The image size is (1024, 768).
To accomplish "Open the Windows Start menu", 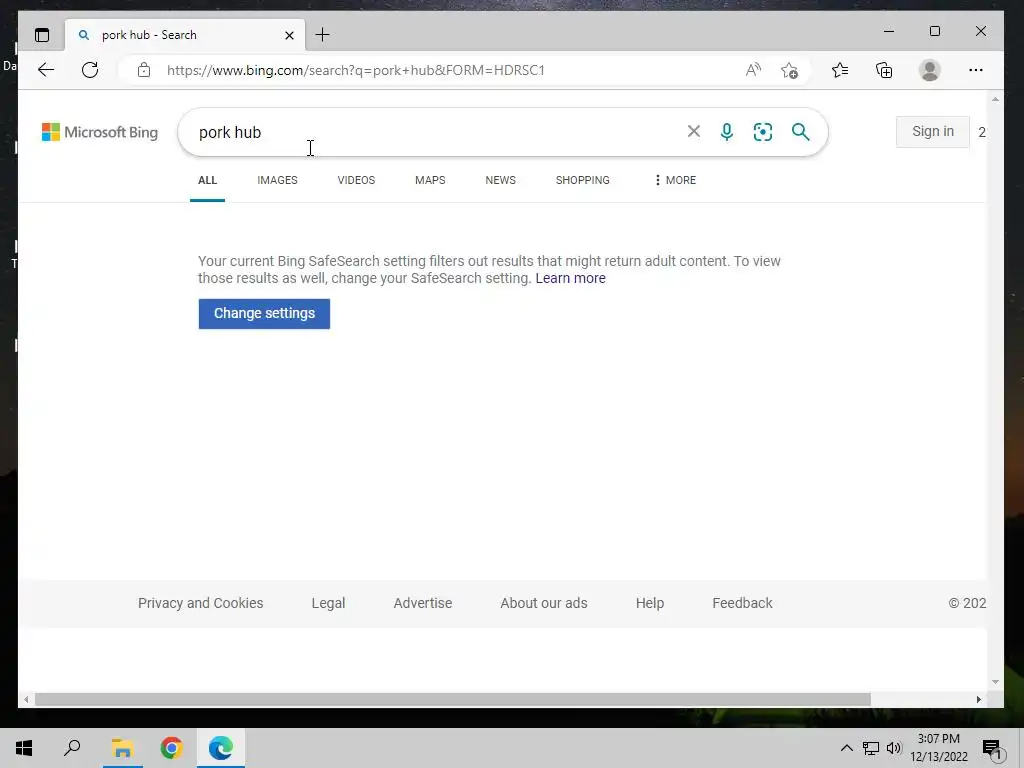I will pyautogui.click(x=24, y=748).
